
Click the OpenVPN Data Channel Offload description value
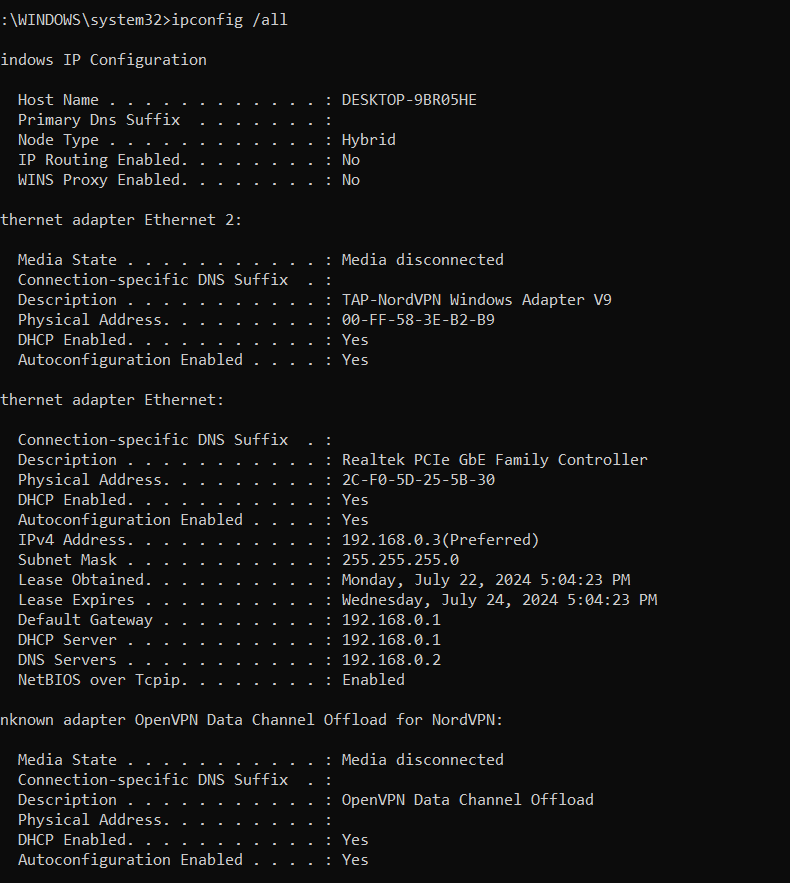(x=467, y=800)
